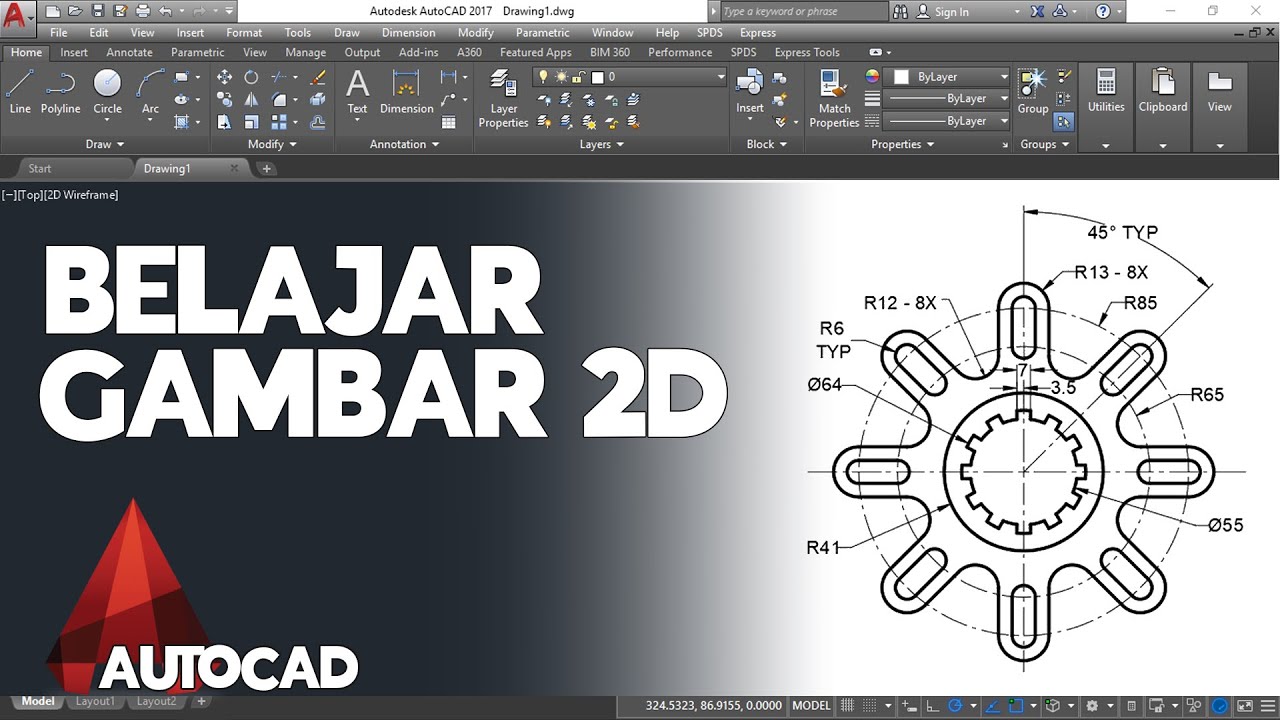Click the Insert block icon
Screen dimensions: 1280x720
tap(750, 90)
